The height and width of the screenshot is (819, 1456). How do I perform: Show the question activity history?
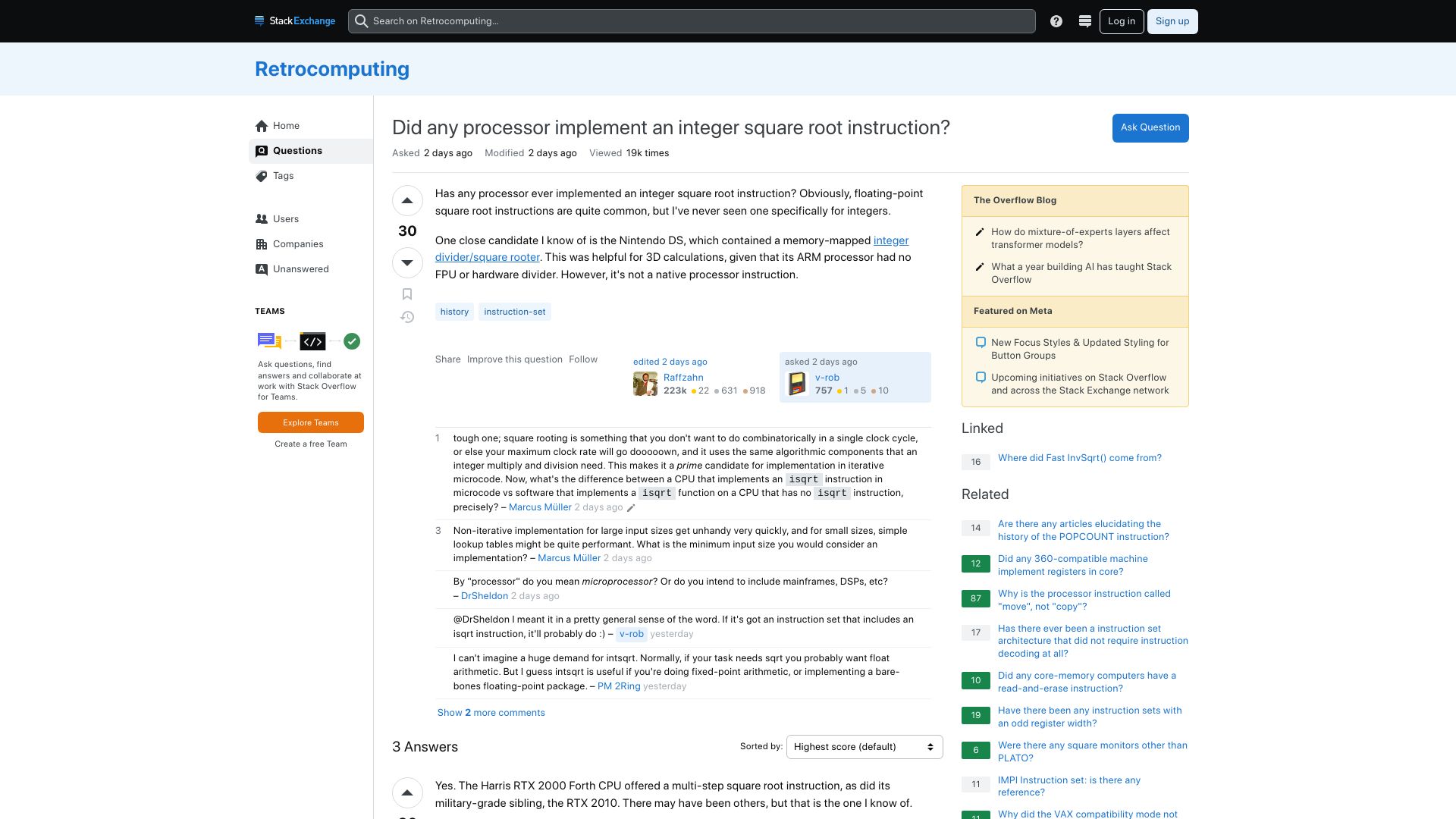(x=407, y=317)
